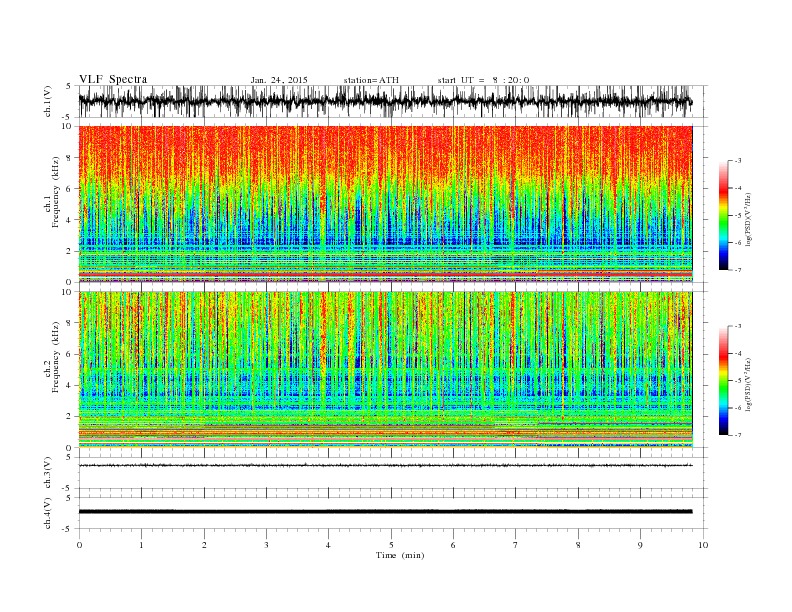Click the thick black ch.4 voltage trace
The width and height of the screenshot is (792, 612).
(385, 512)
